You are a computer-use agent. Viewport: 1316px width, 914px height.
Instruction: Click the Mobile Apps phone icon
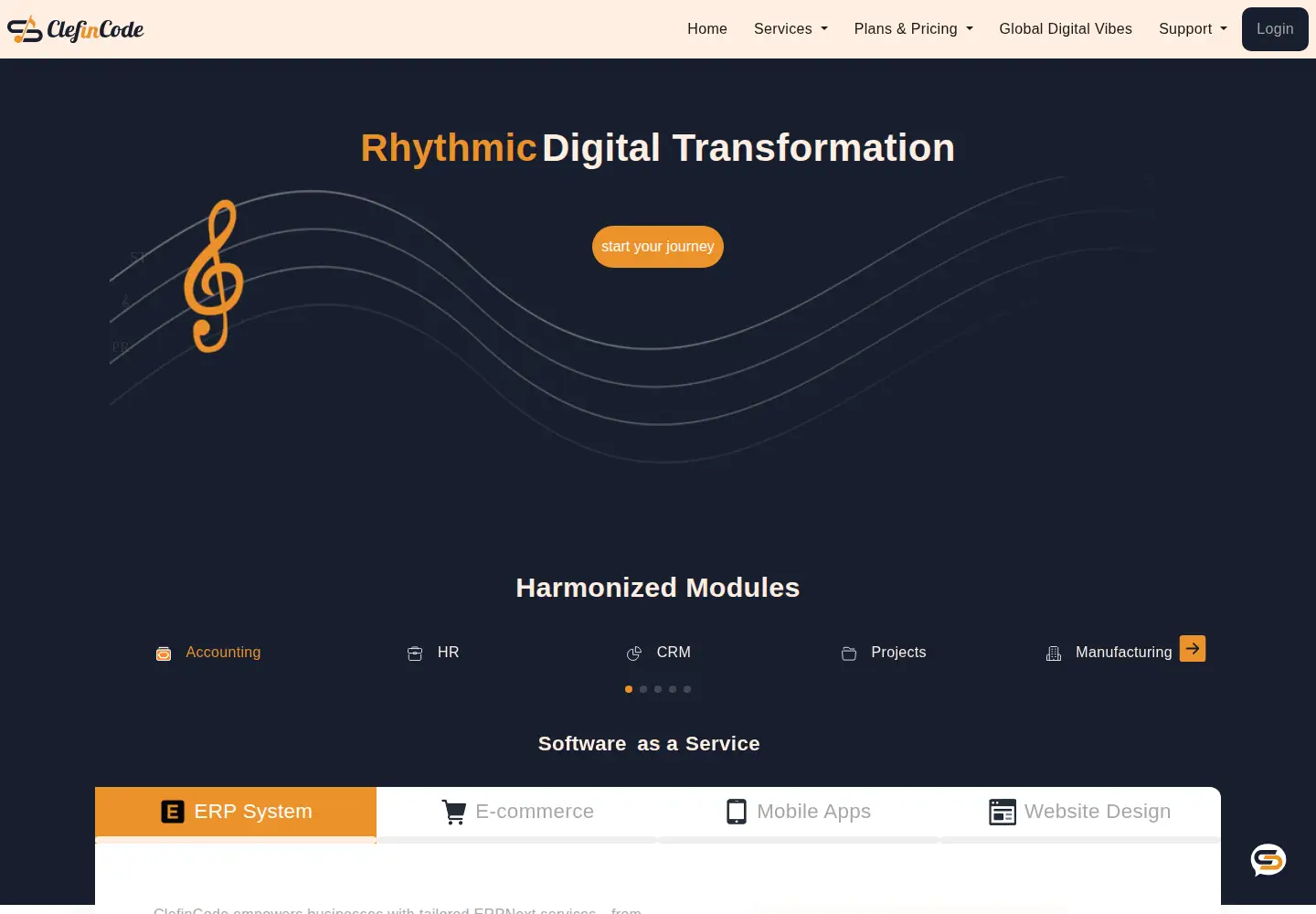[x=737, y=812]
